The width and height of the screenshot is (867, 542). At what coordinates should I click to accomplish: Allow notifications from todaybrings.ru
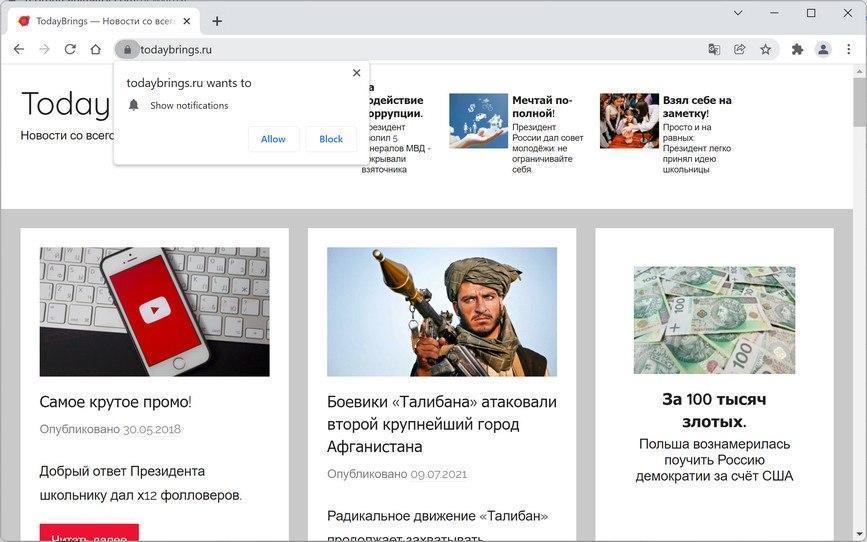click(x=273, y=139)
